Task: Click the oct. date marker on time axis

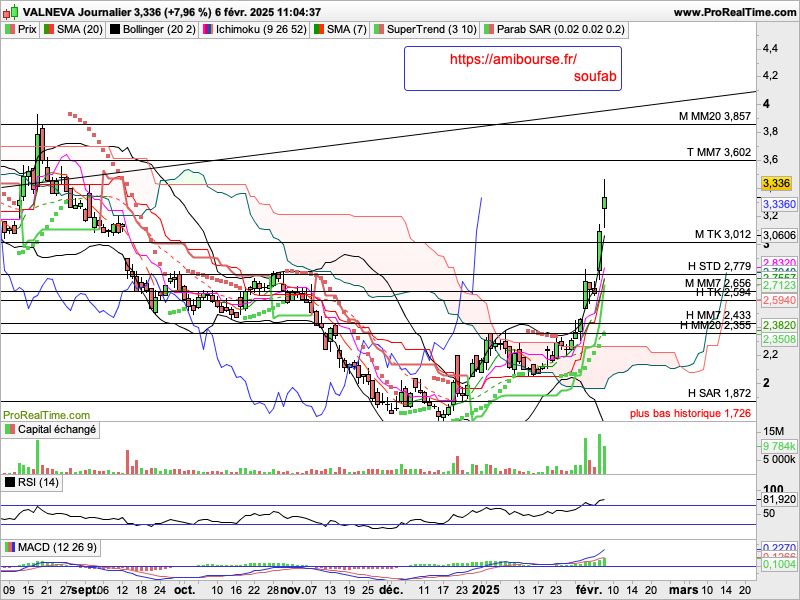Action: click(185, 590)
